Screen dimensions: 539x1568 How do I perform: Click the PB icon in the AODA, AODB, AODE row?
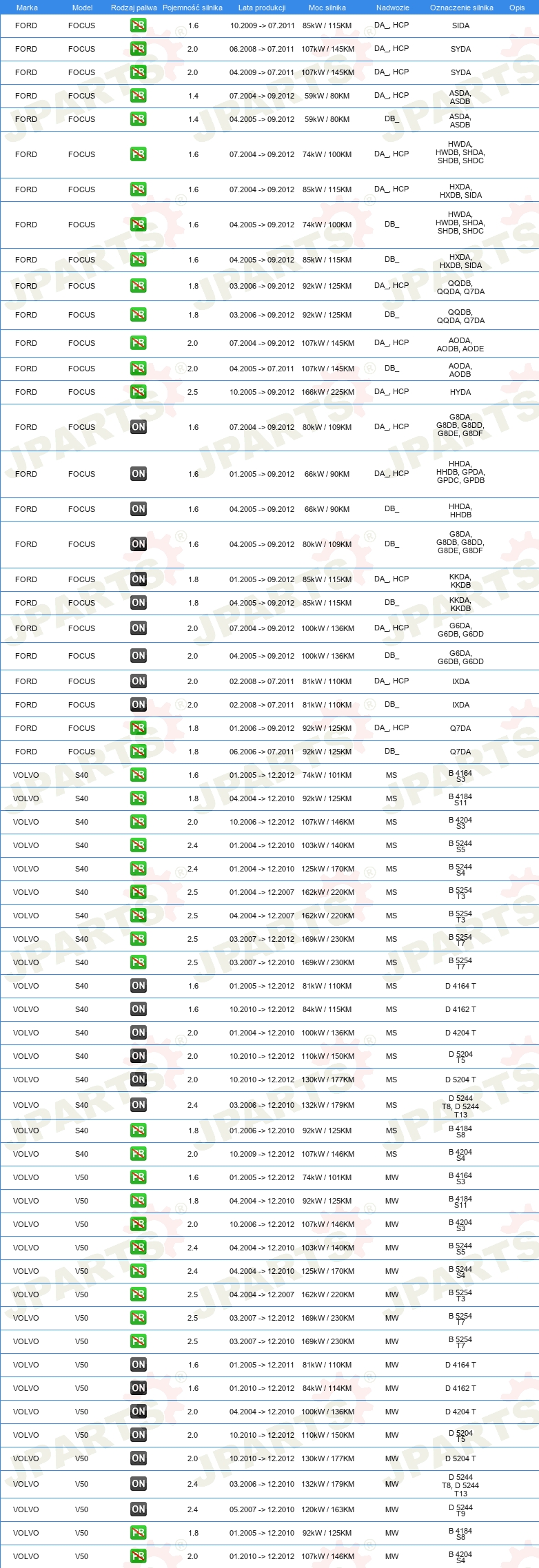point(139,343)
